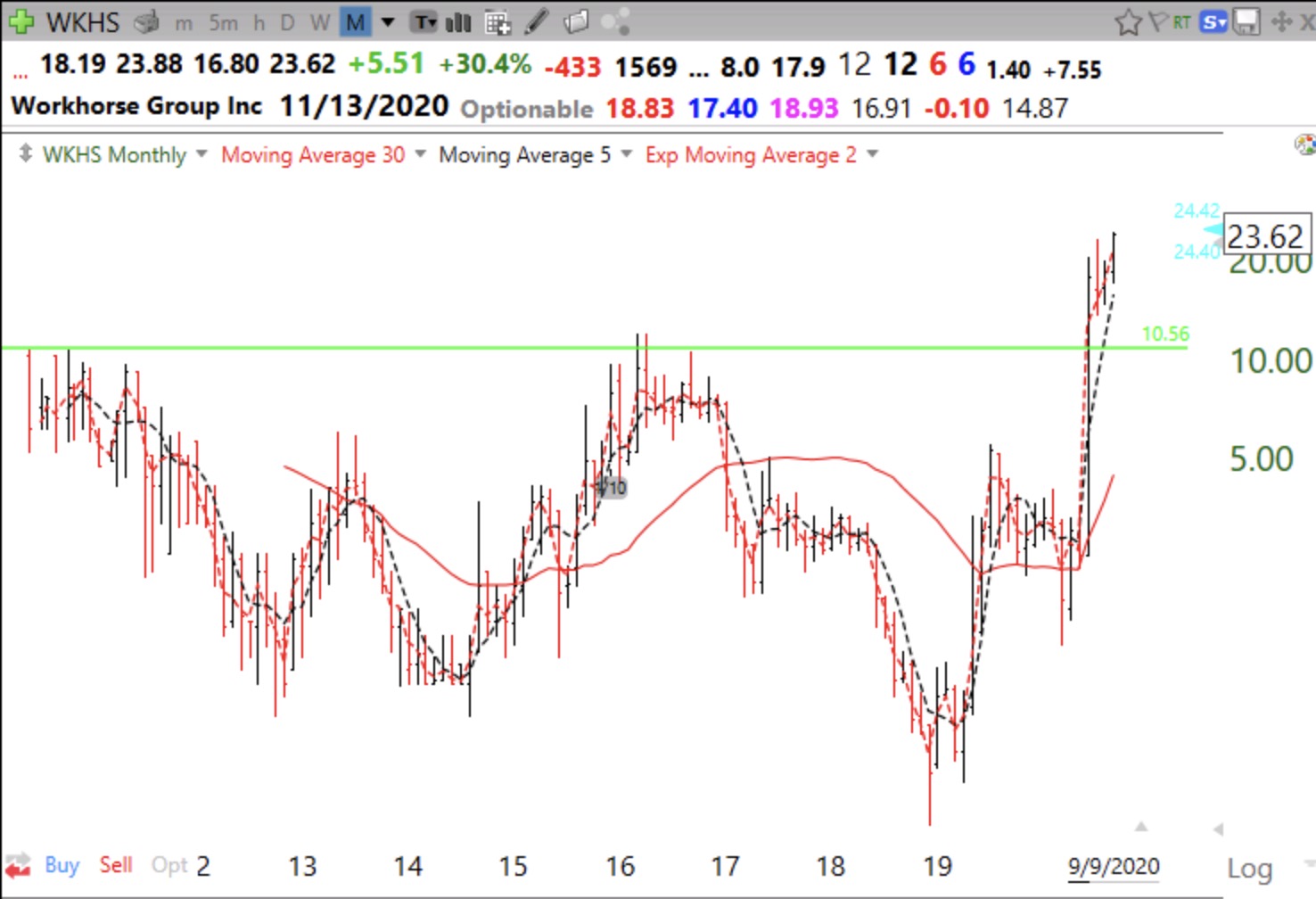
Task: Click the move window cross-arrows icon
Action: (1281, 21)
